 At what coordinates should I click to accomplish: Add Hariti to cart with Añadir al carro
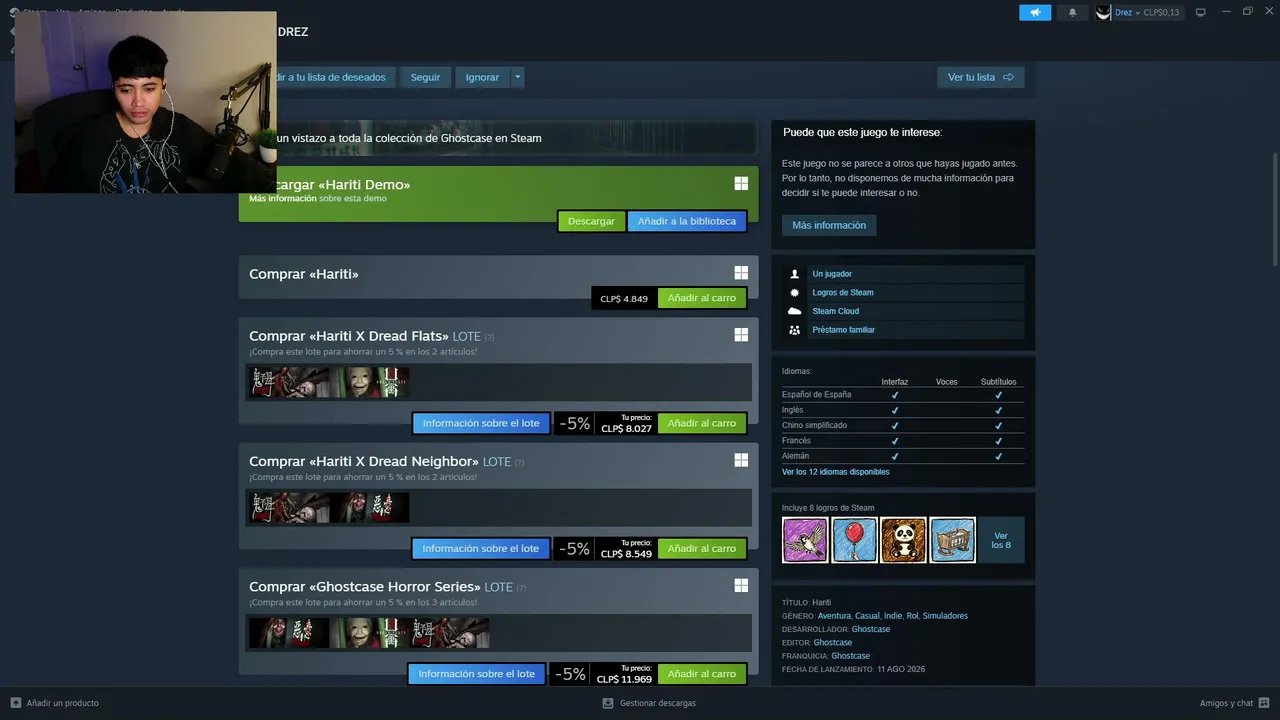point(701,298)
